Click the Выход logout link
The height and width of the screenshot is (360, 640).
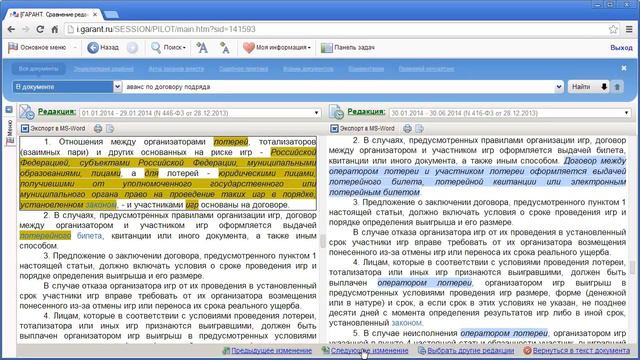pos(621,48)
